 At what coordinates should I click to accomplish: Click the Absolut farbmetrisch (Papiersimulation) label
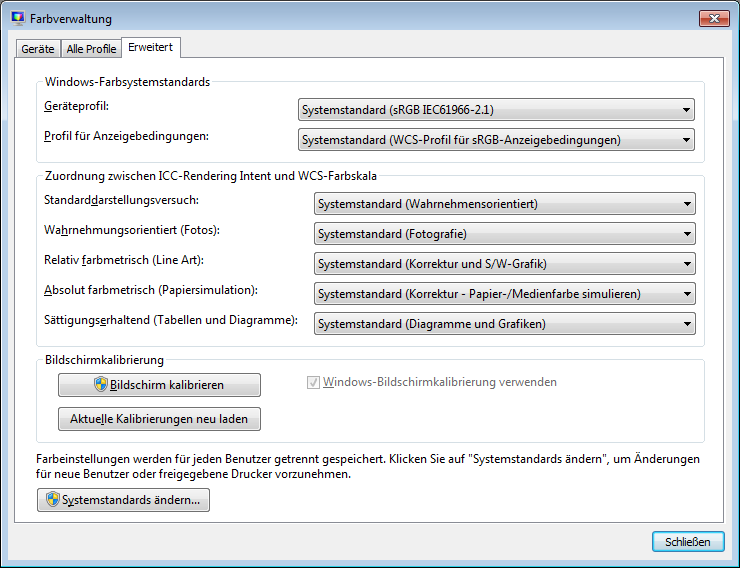(x=151, y=290)
